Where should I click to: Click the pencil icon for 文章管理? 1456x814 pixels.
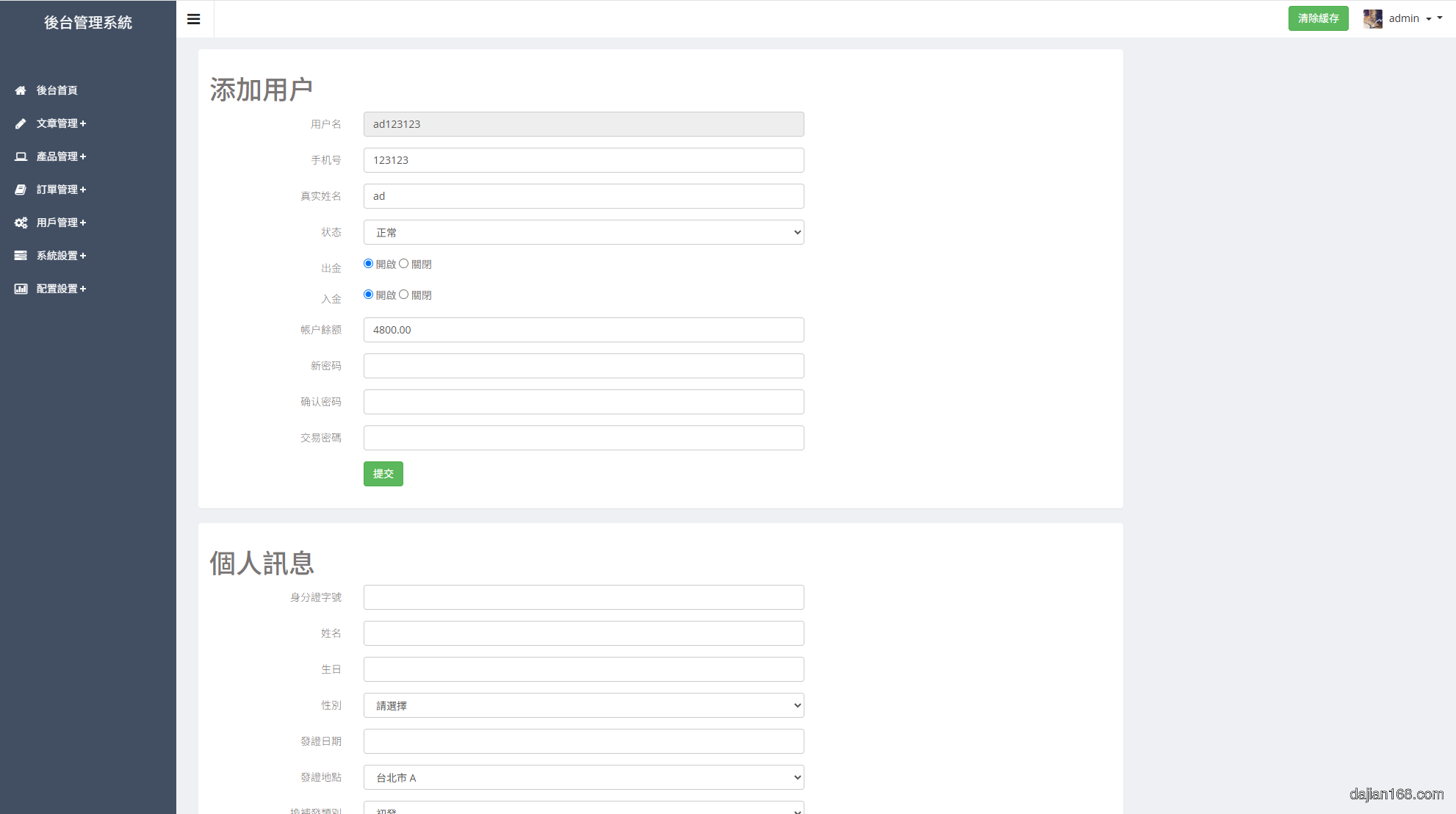click(21, 123)
